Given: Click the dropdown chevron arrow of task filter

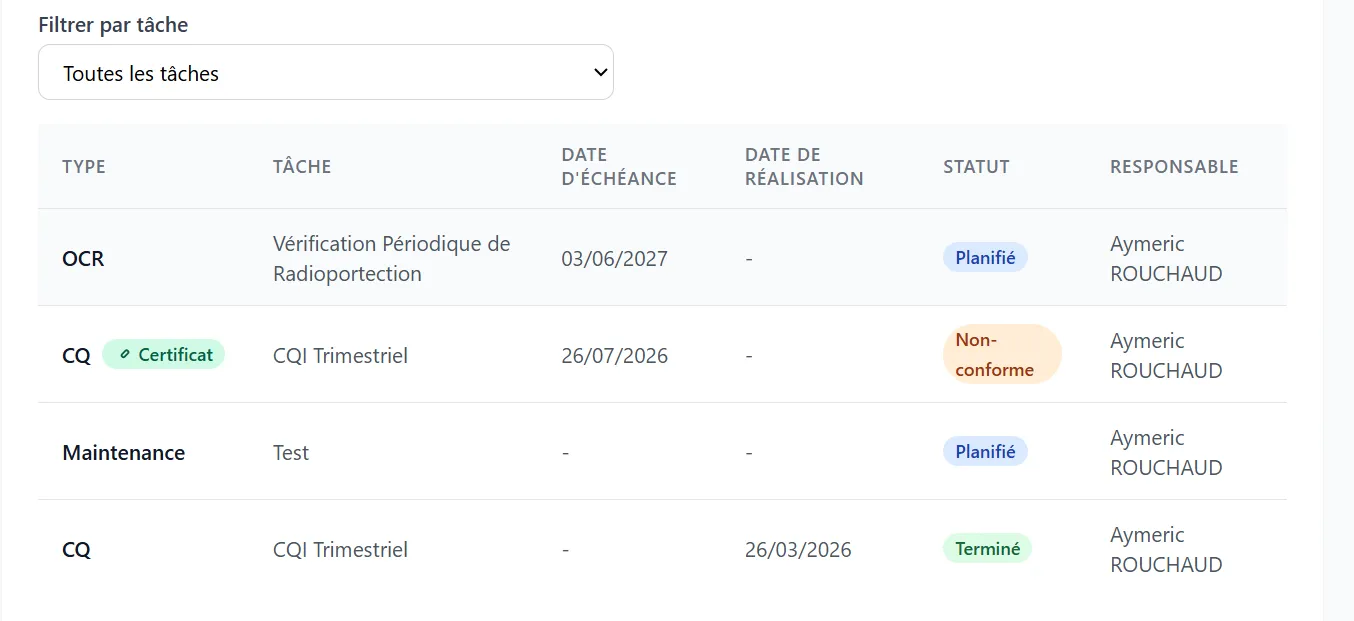Looking at the screenshot, I should (x=600, y=72).
